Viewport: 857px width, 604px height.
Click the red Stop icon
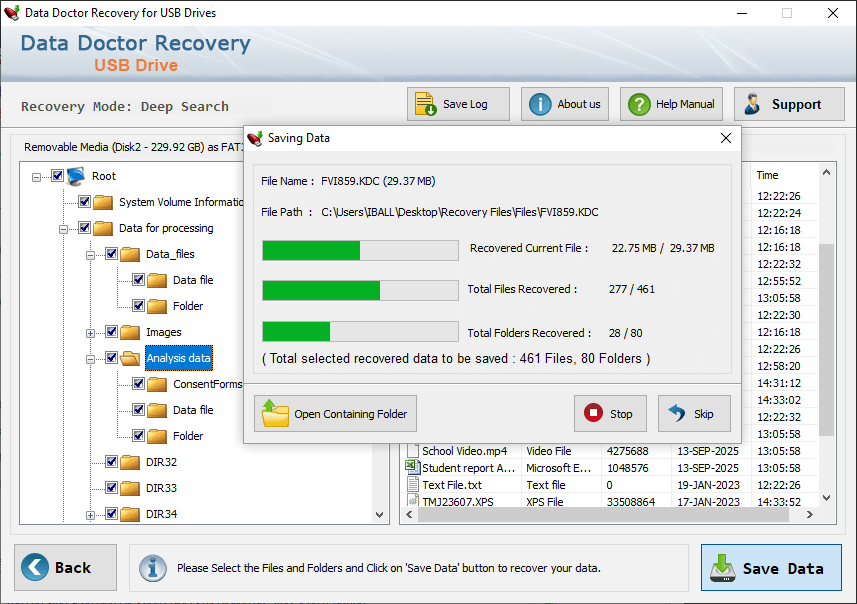coord(593,413)
